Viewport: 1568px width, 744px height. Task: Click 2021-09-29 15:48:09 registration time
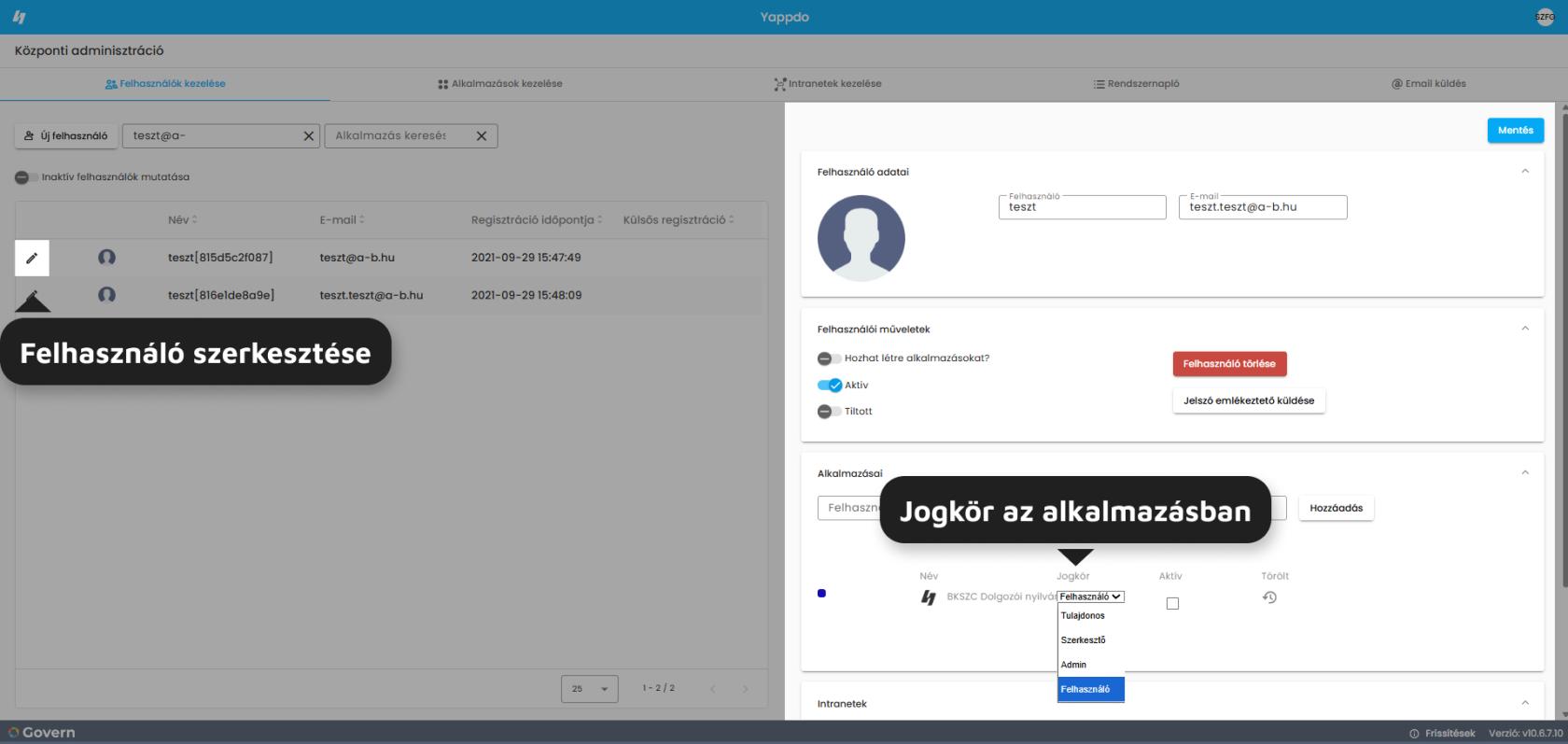[x=526, y=295]
